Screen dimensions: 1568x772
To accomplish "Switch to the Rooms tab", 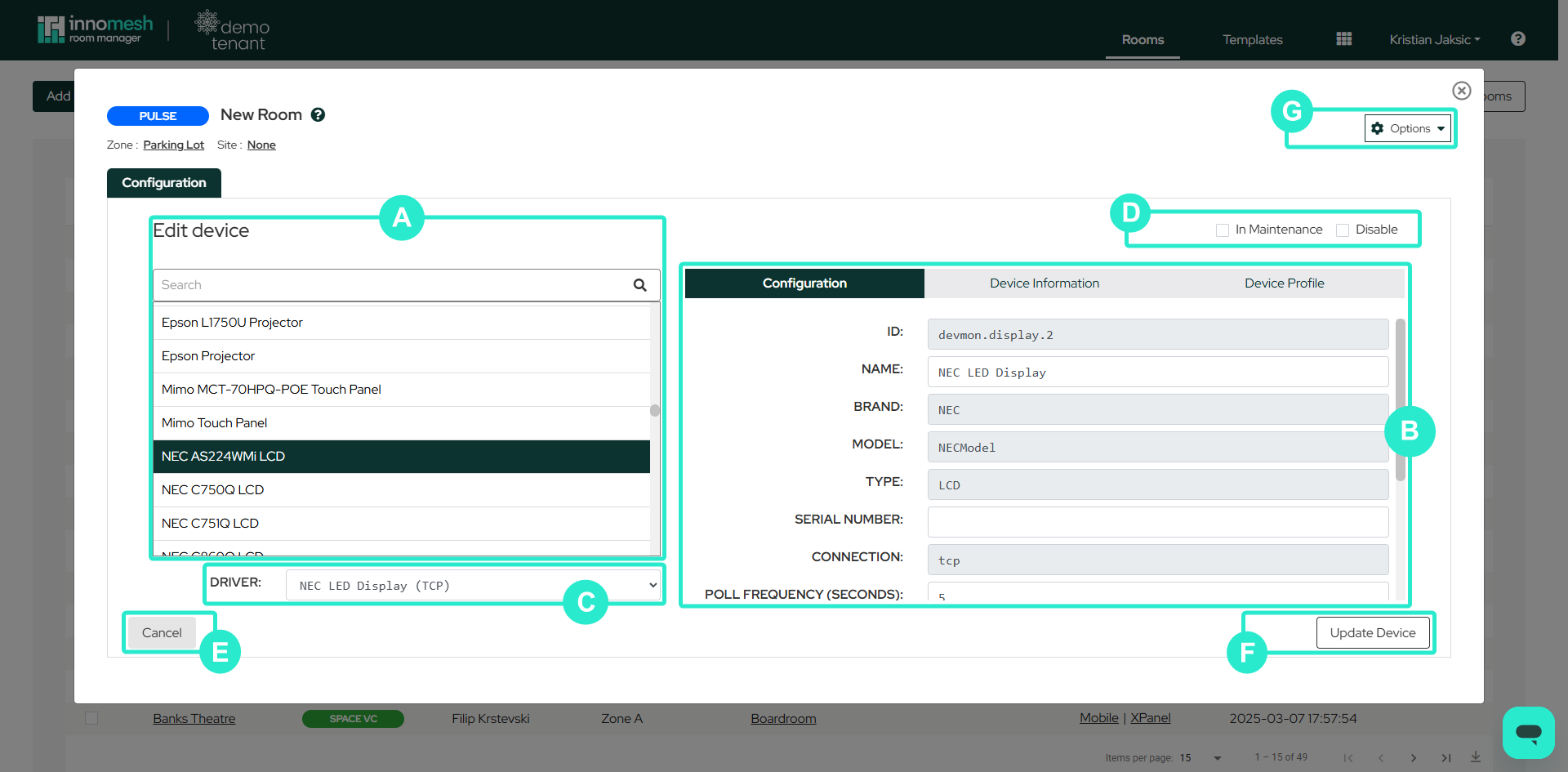I will tap(1143, 39).
